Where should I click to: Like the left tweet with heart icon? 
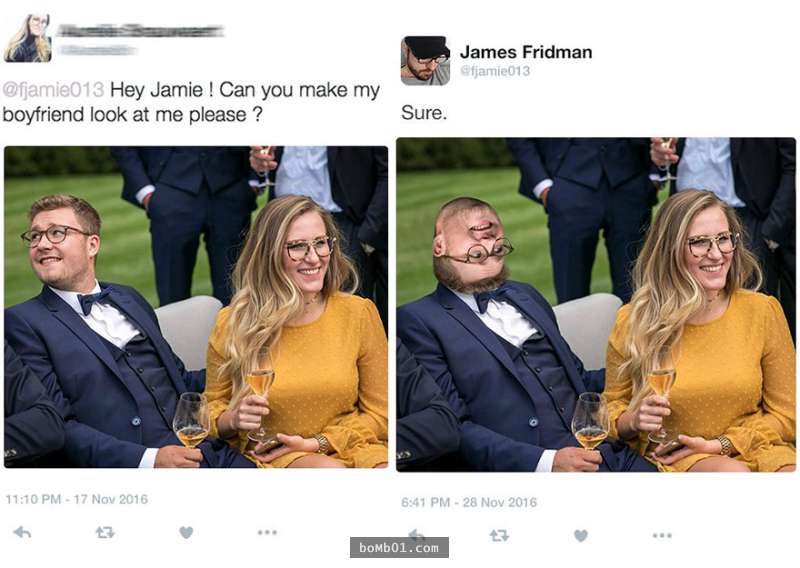tap(186, 533)
